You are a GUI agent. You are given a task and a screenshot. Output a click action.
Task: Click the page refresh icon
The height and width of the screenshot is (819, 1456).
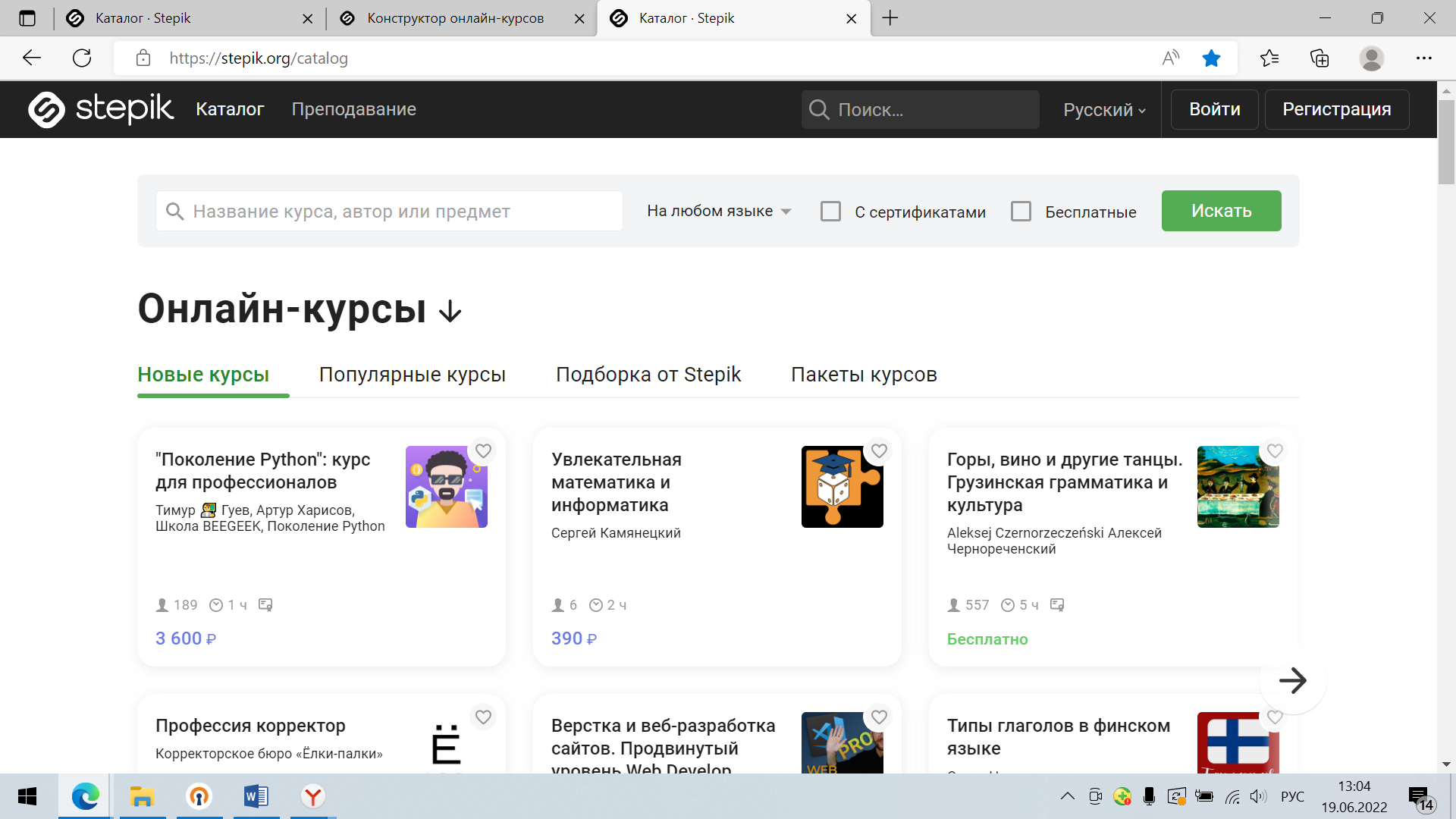coord(82,58)
